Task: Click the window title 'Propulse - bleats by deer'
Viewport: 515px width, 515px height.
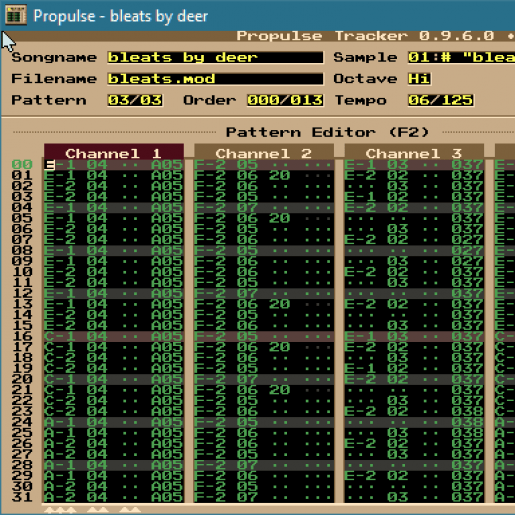Action: 121,16
